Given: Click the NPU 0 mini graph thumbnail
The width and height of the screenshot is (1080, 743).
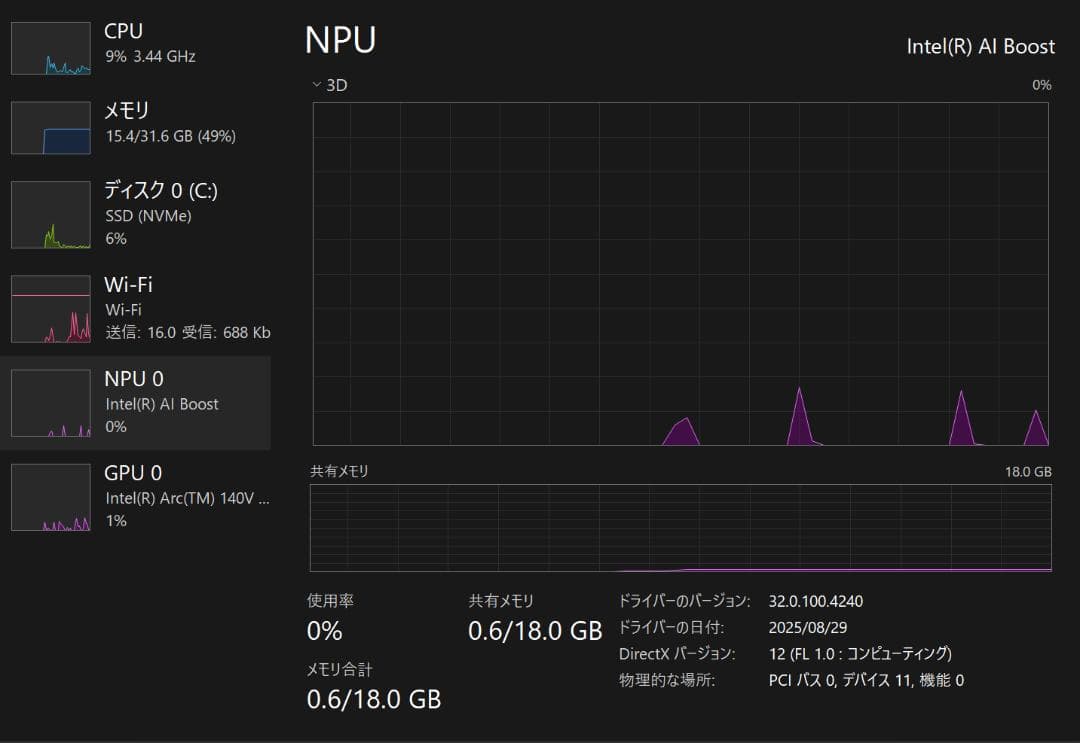Looking at the screenshot, I should pyautogui.click(x=51, y=403).
